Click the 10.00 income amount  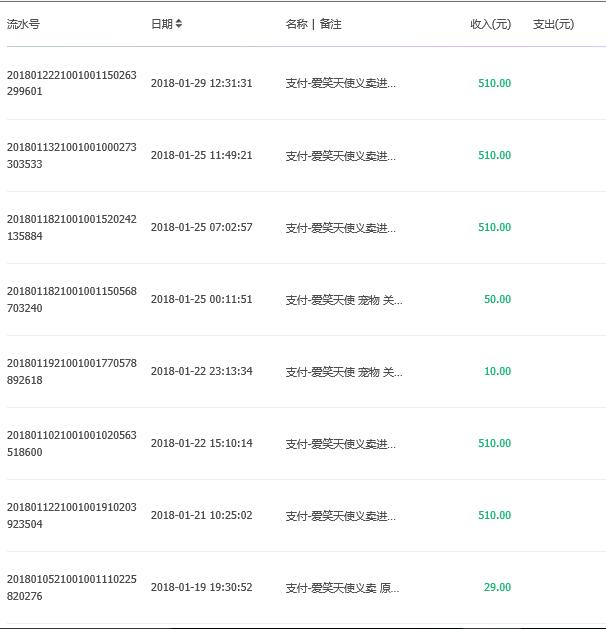(x=497, y=371)
